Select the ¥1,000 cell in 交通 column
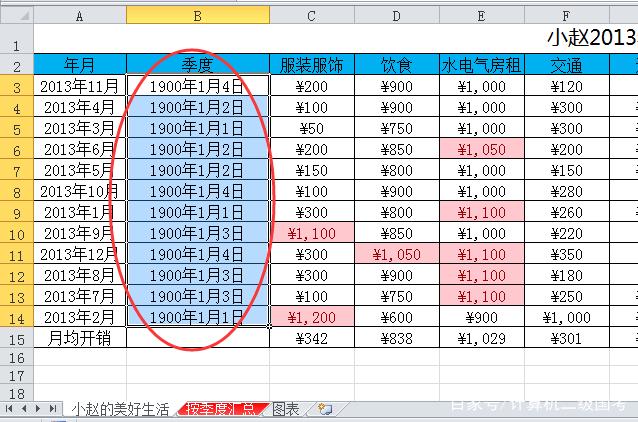Image resolution: width=638 pixels, height=422 pixels. (567, 317)
